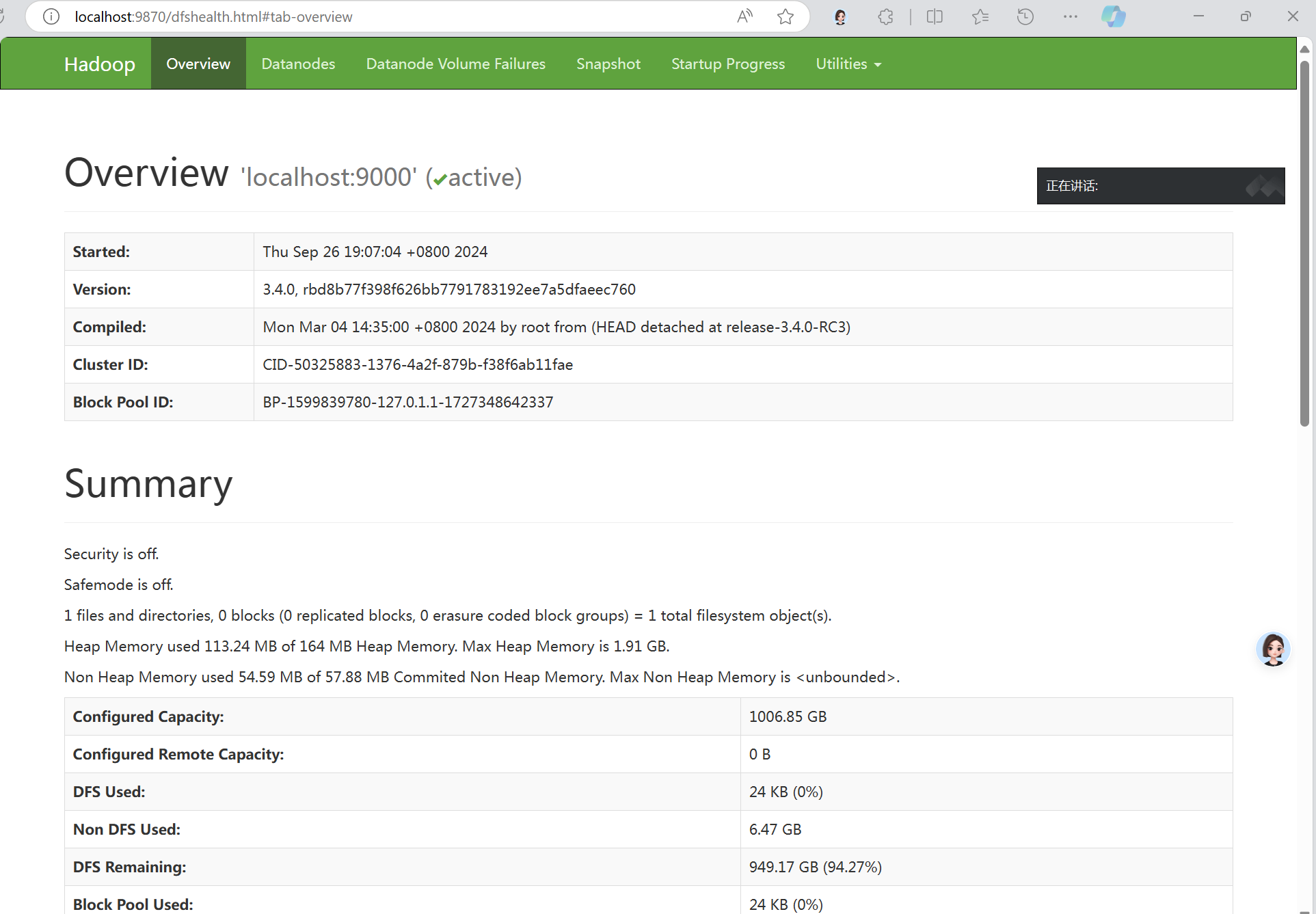Toggle the Split screen icon

(x=935, y=16)
